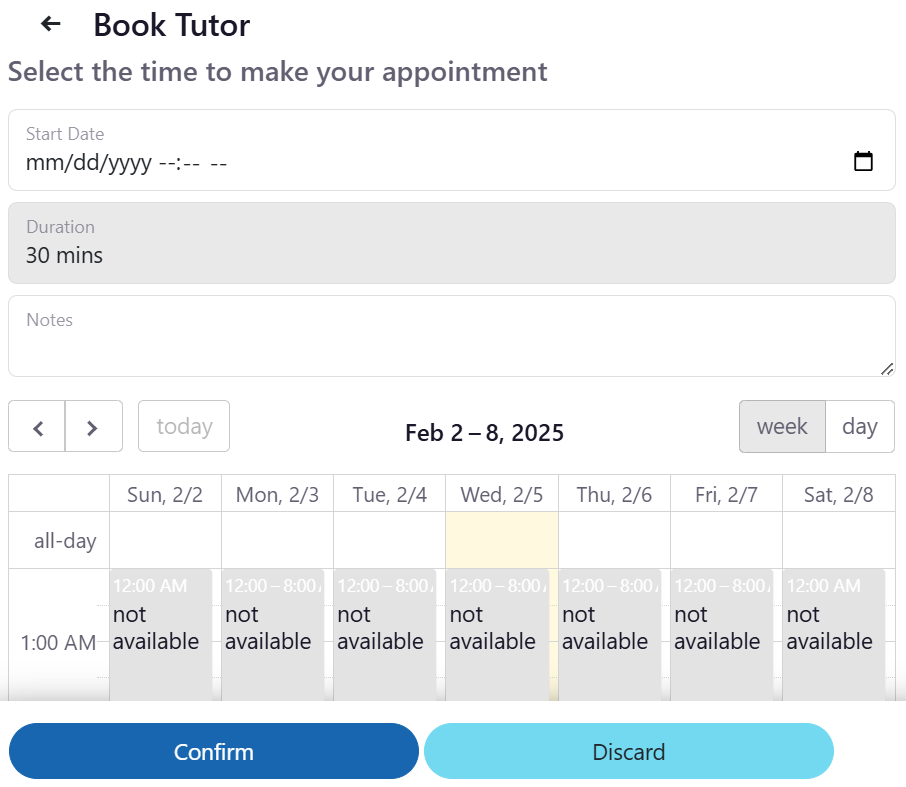Image resolution: width=906 pixels, height=787 pixels.
Task: Switch calendar to week view
Action: tap(782, 426)
